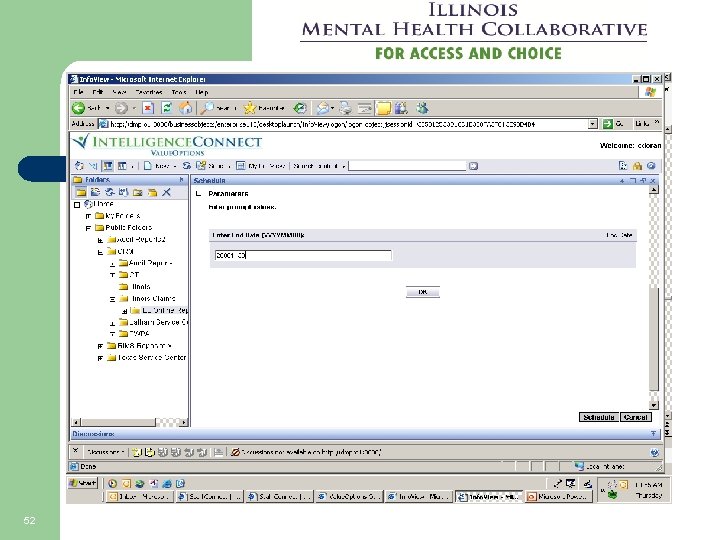The height and width of the screenshot is (540, 720).
Task: Expand the My Folders tree node
Action: coord(89,216)
